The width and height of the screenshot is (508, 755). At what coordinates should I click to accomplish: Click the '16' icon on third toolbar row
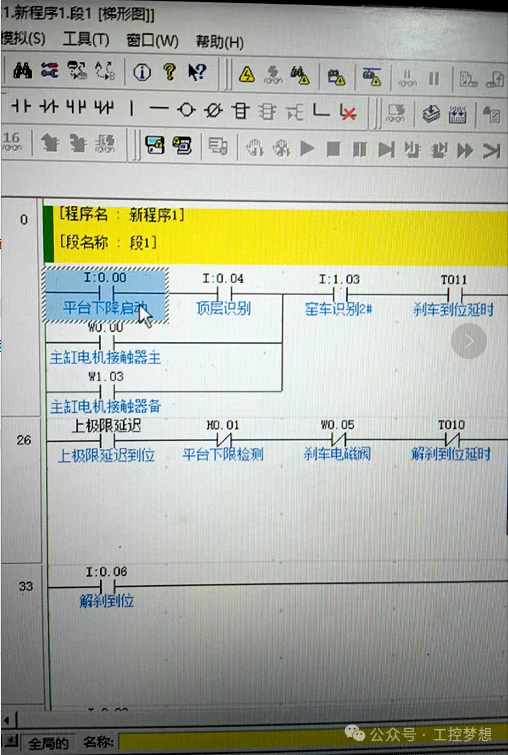point(12,141)
